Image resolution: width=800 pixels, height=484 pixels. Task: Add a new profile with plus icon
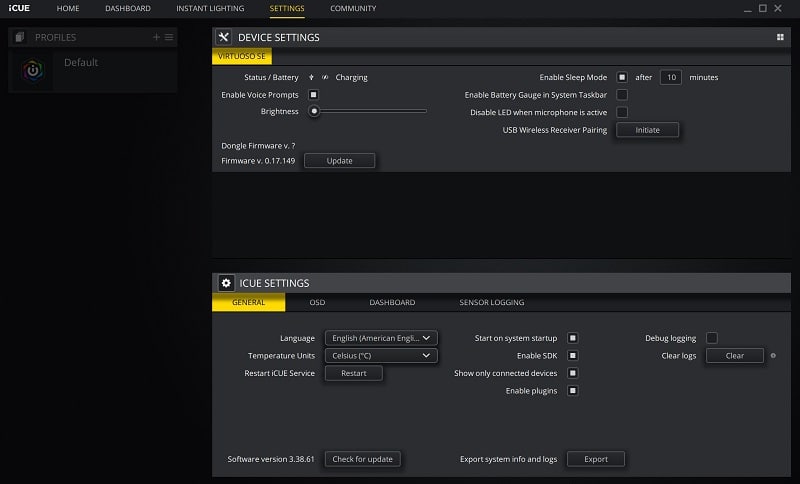(x=156, y=37)
